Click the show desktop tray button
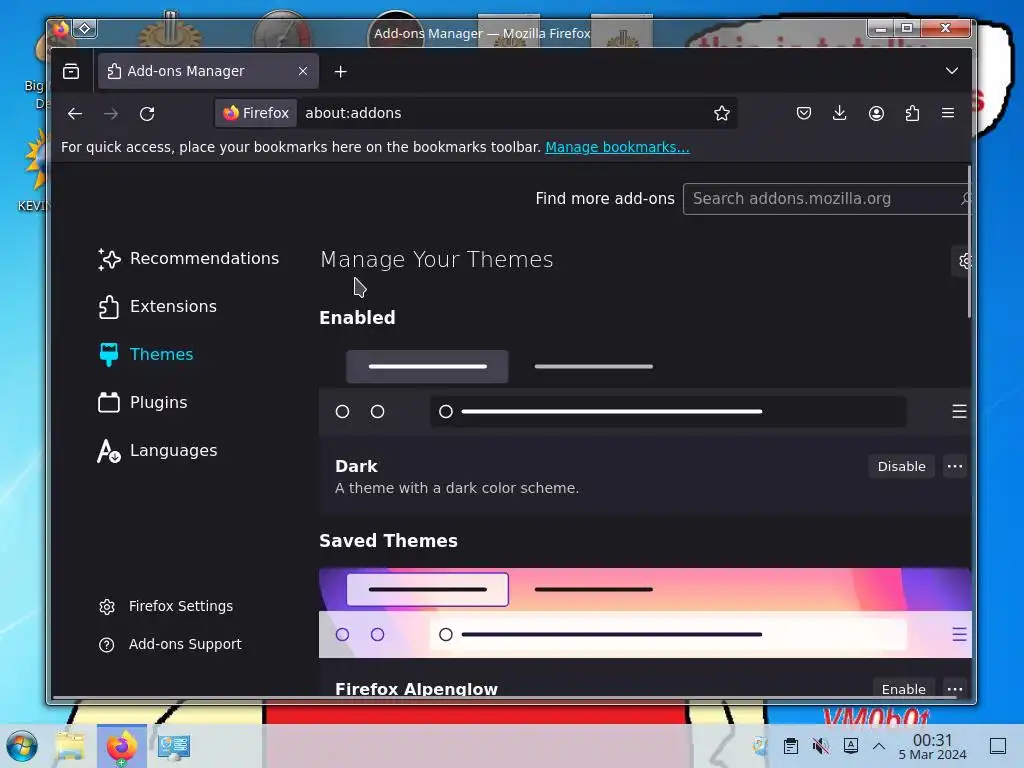The image size is (1024, 768). click(998, 746)
